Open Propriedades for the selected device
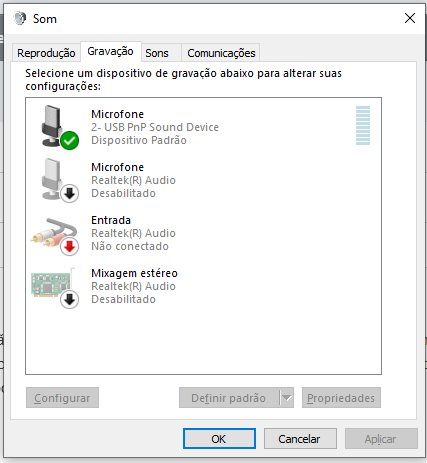The height and width of the screenshot is (463, 427). click(341, 398)
